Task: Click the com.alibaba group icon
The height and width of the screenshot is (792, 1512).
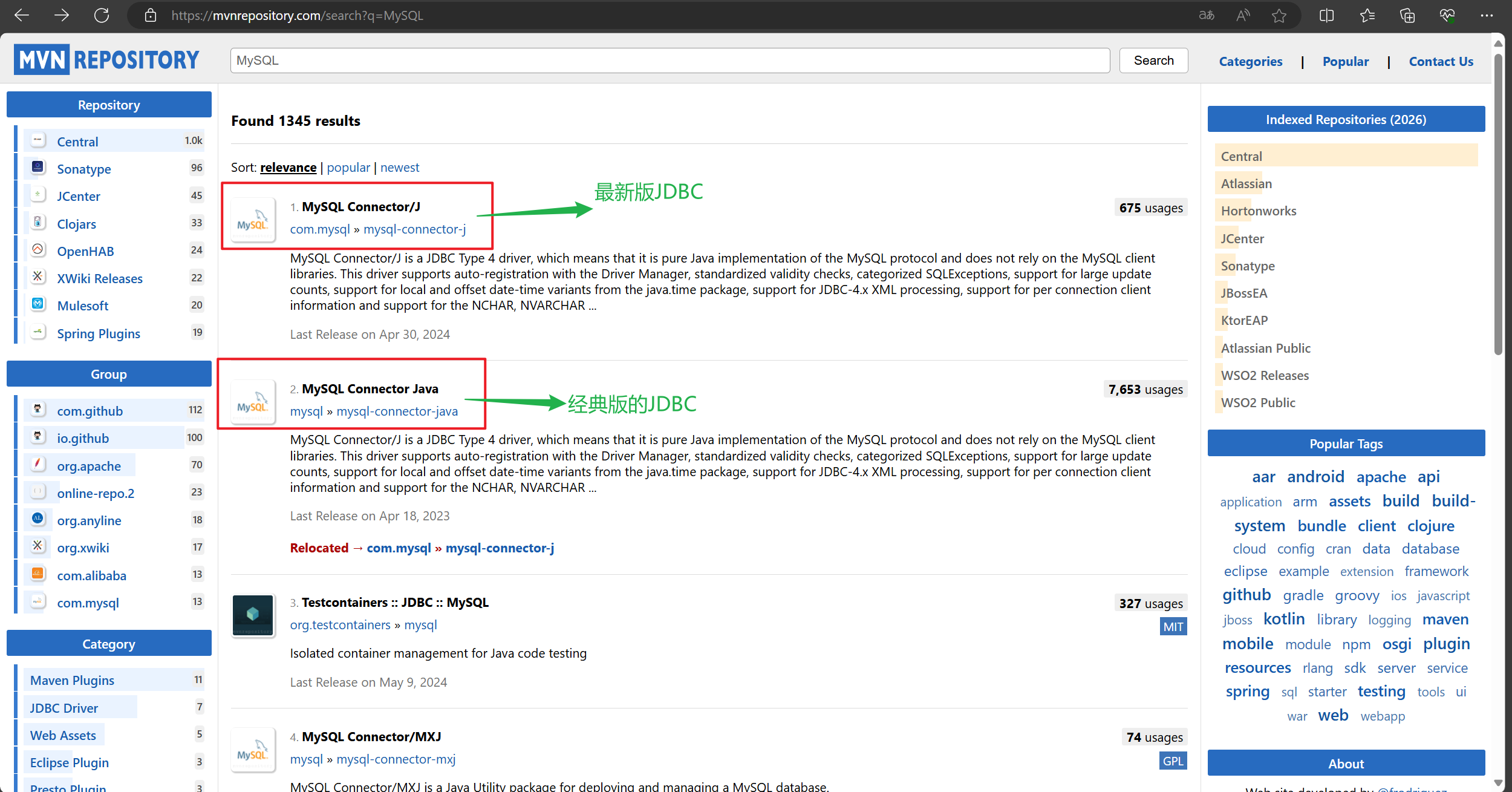Action: click(37, 574)
